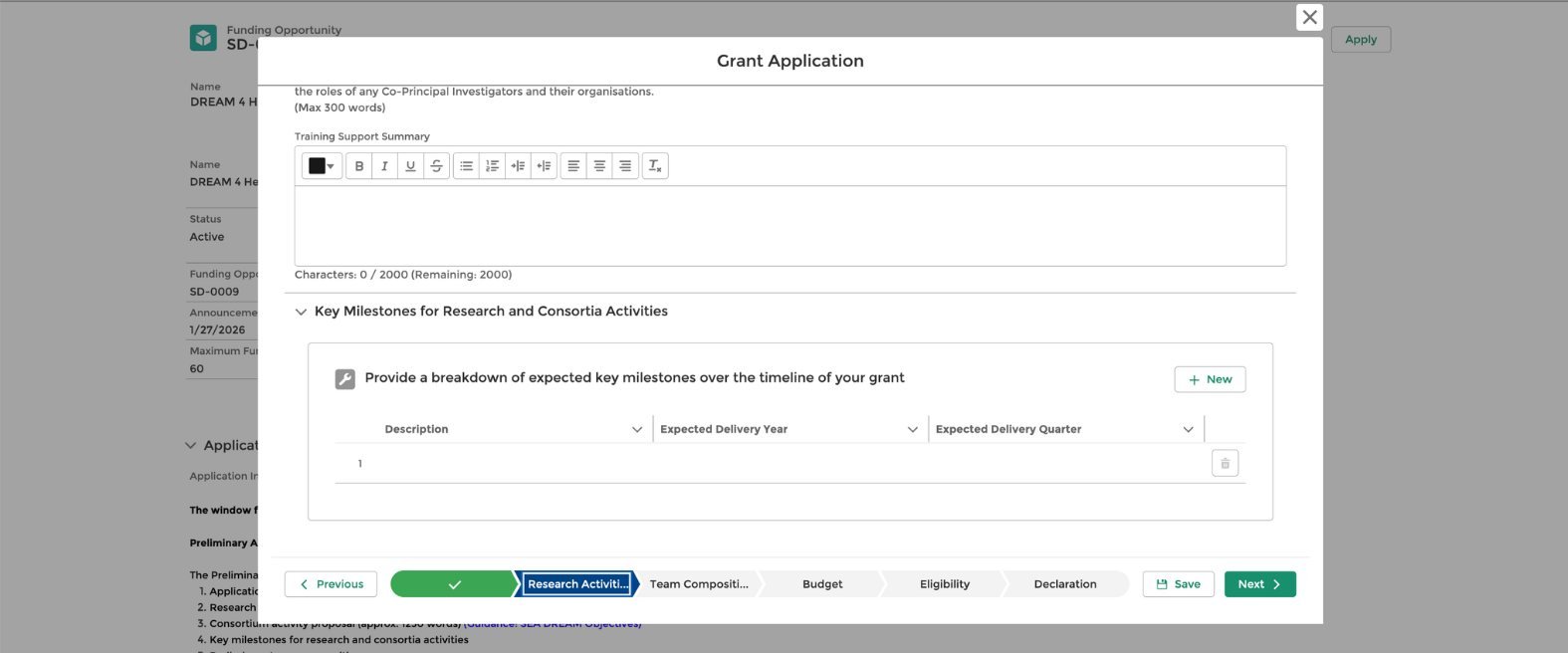
Task: Align text left
Action: pyautogui.click(x=573, y=166)
